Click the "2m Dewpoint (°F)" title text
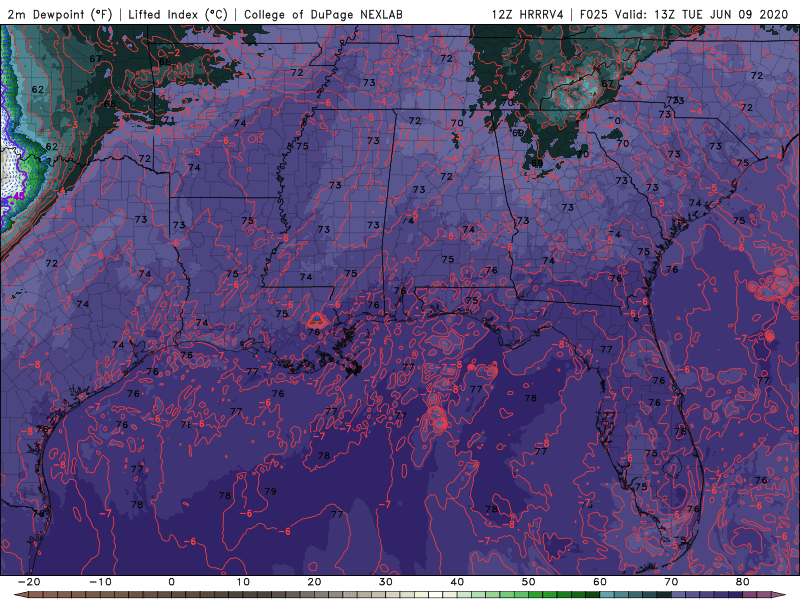 click(x=60, y=14)
